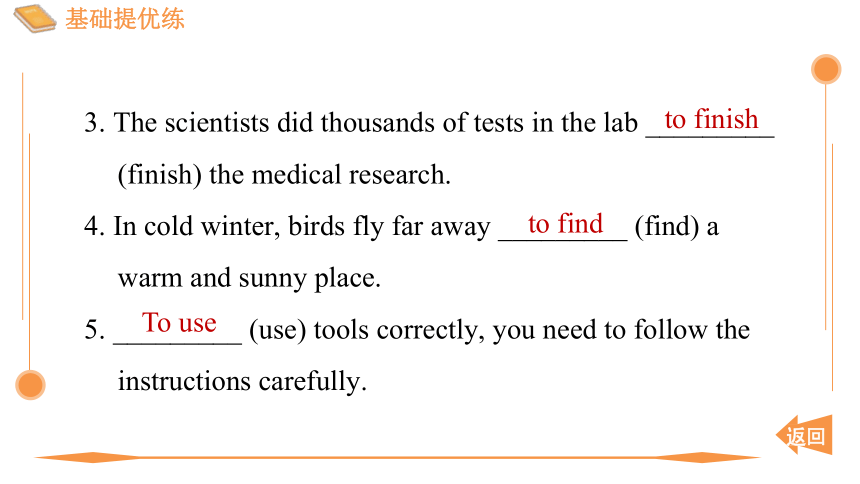This screenshot has height=484, width=860.
Task: Click question number 5 text
Action: (x=94, y=330)
